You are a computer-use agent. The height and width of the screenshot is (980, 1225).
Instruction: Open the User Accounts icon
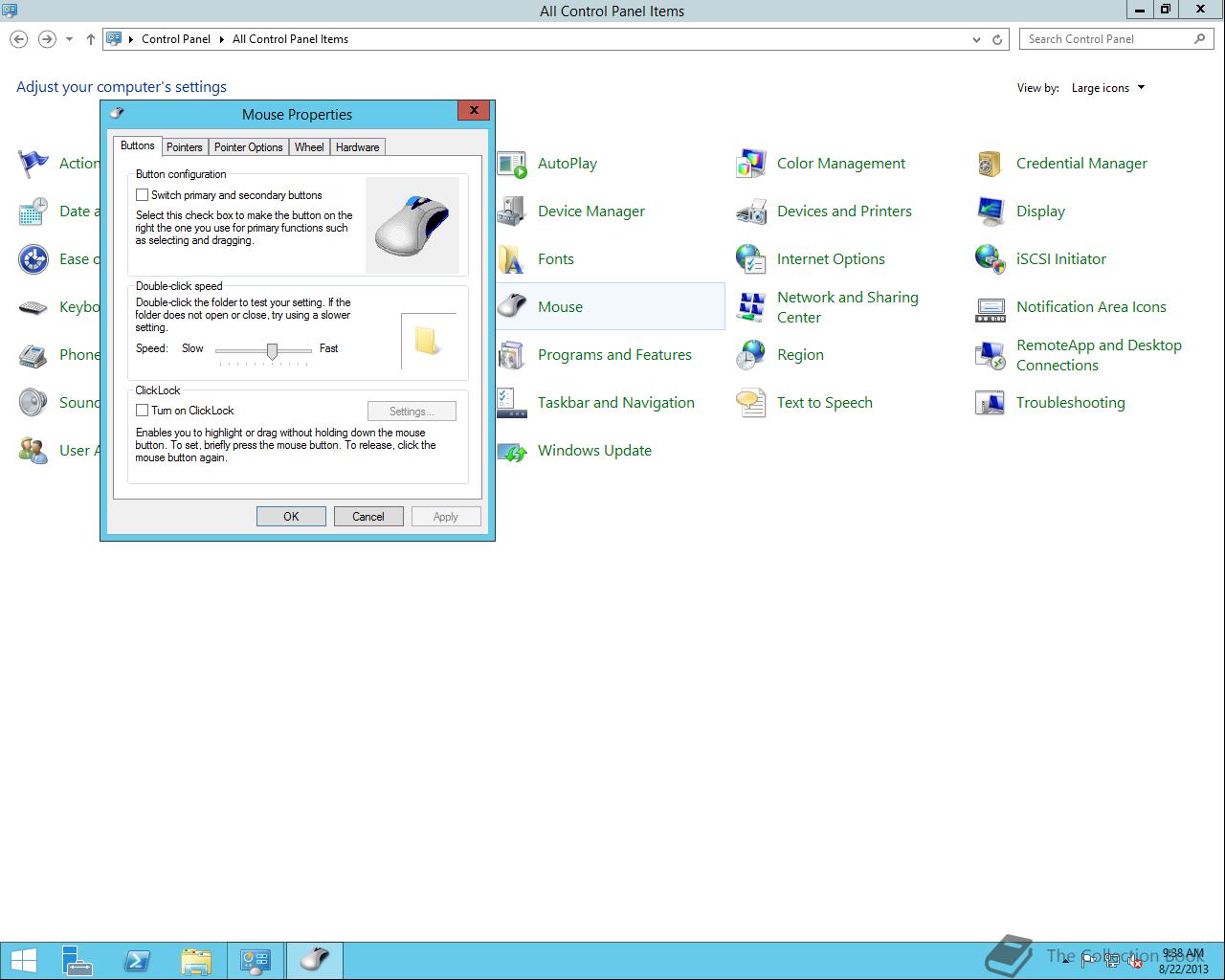33,451
